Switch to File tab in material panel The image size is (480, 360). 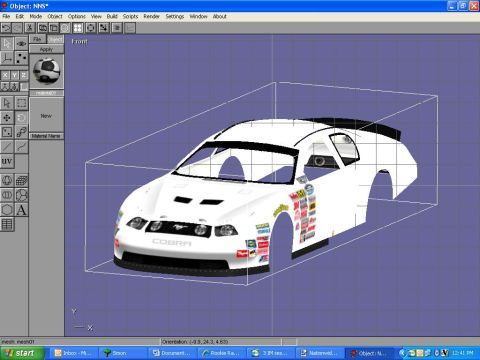37,39
